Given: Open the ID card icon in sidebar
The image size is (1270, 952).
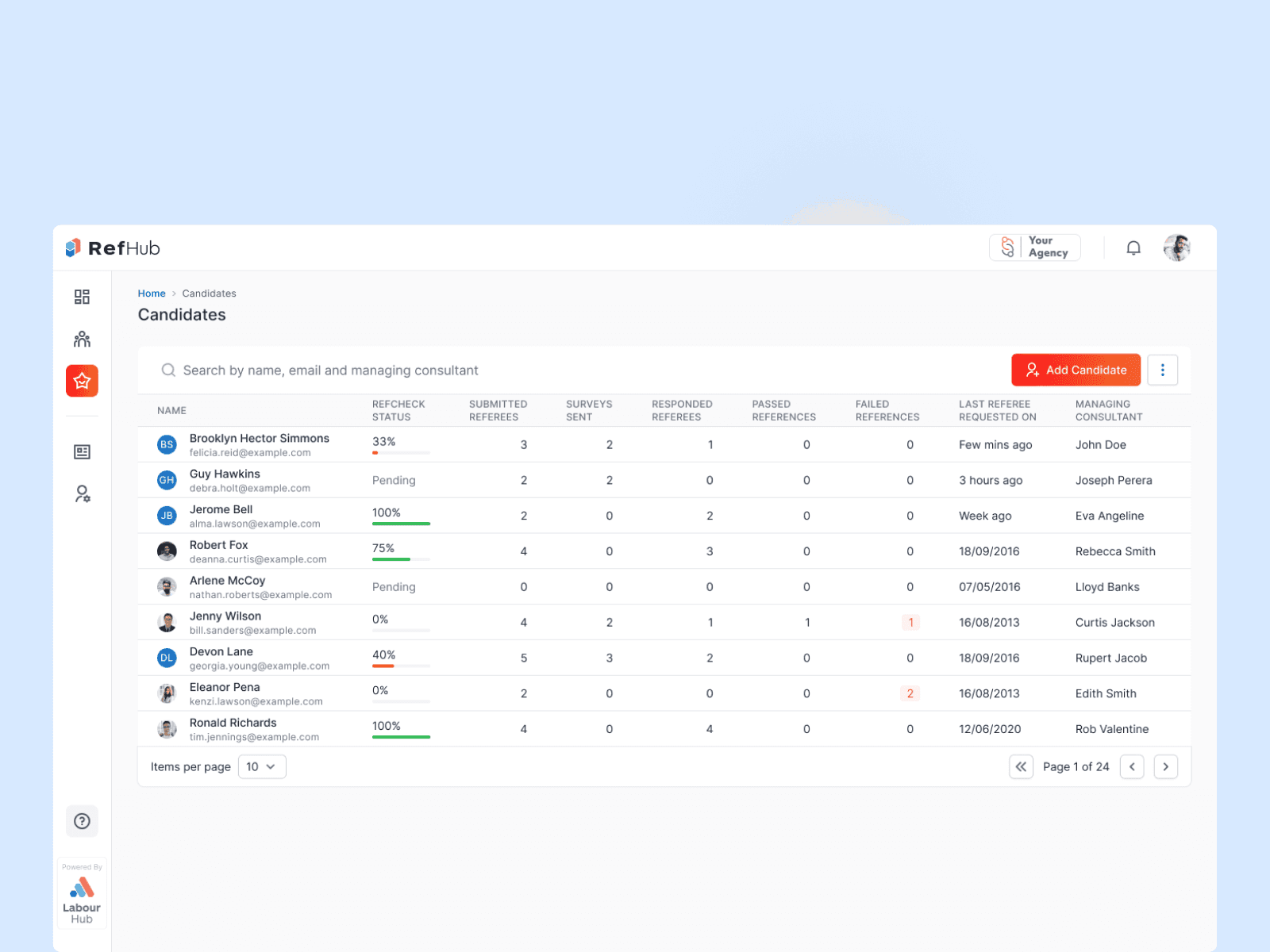Looking at the screenshot, I should click(x=82, y=452).
